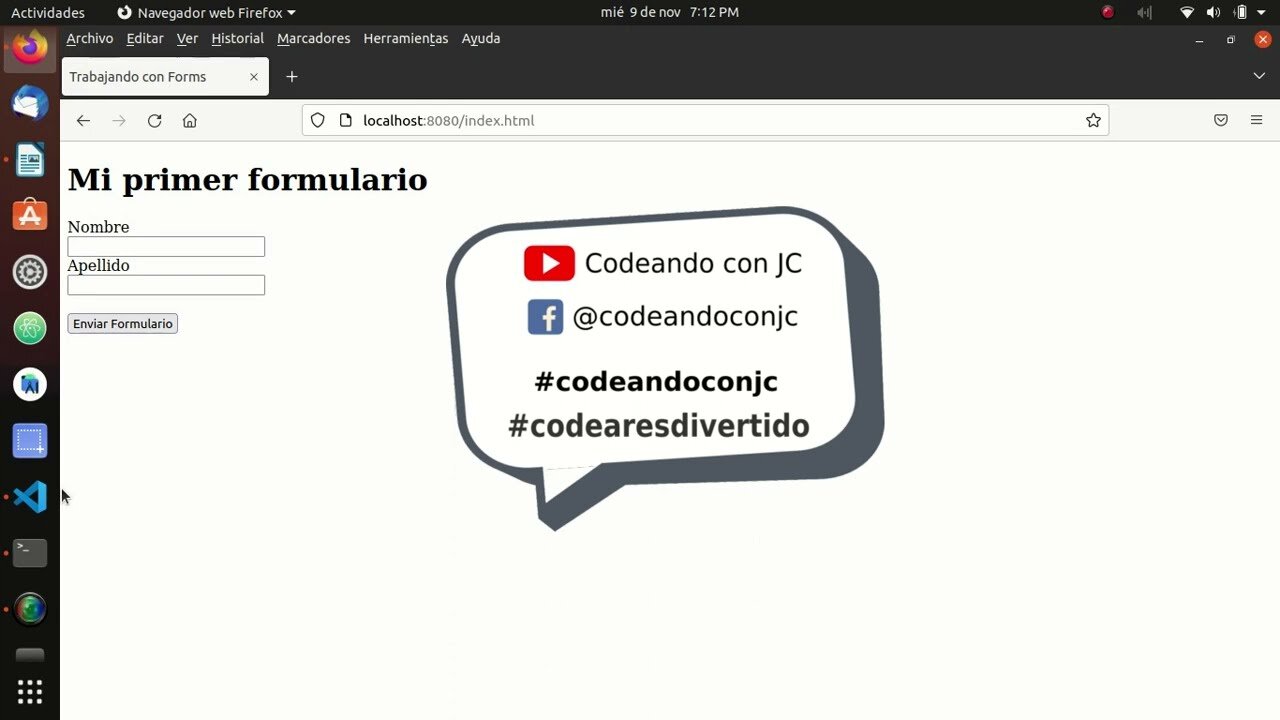Open system Settings gear in dock
The height and width of the screenshot is (720, 1280).
coord(30,272)
